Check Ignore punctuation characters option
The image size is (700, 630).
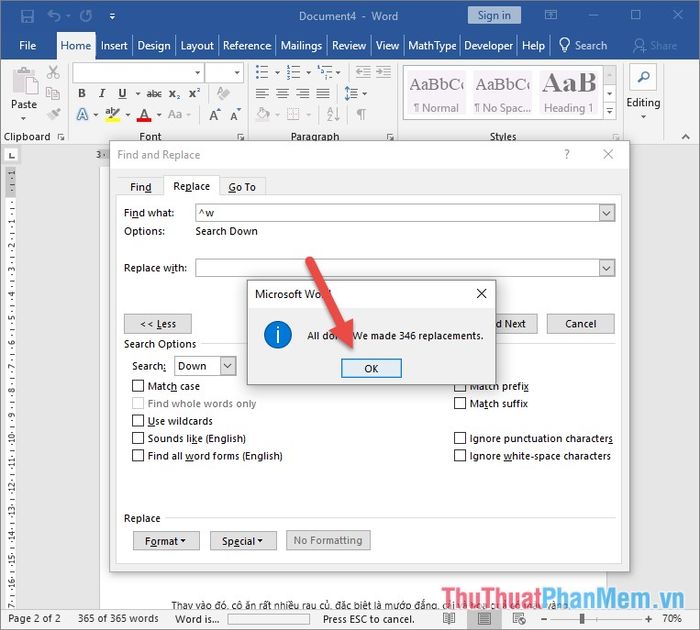click(x=460, y=438)
